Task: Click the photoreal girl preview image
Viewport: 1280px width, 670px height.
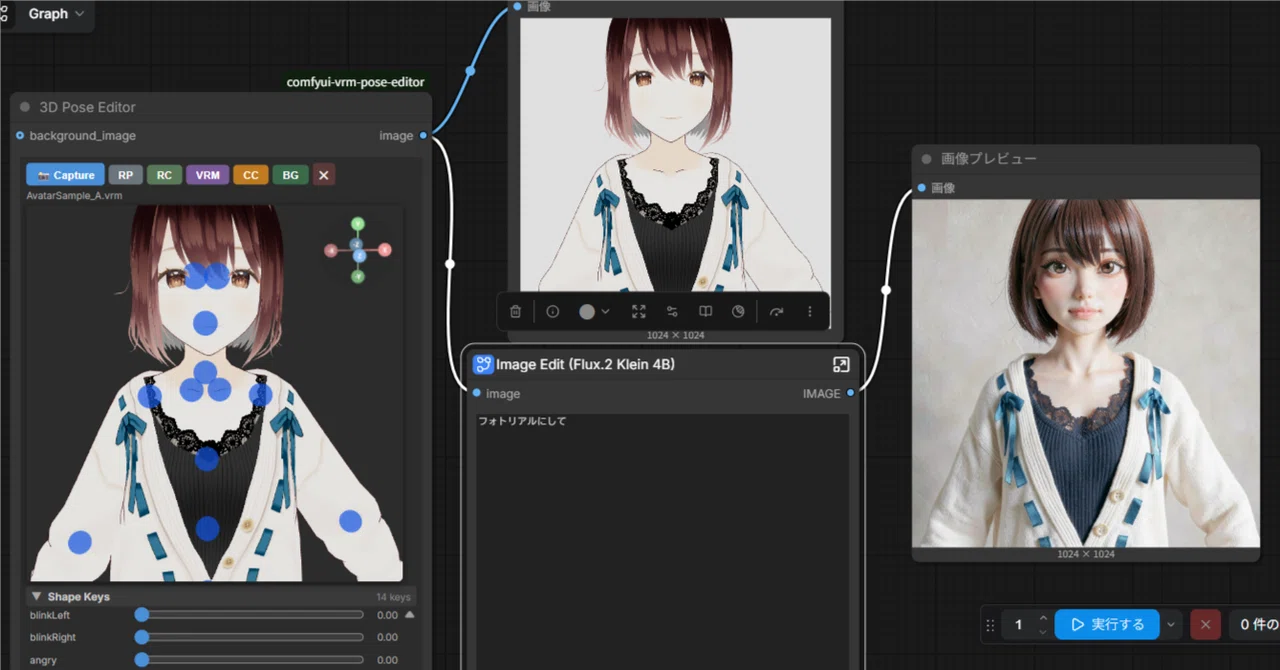Action: point(1086,373)
